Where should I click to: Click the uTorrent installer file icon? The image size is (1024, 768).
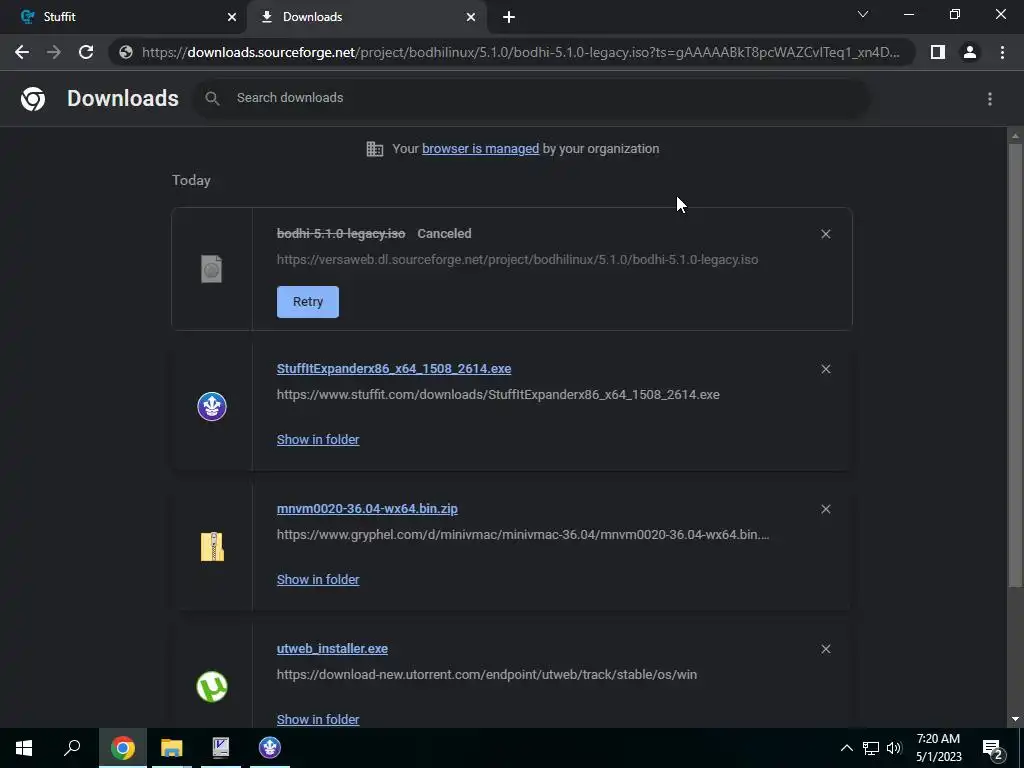pos(212,686)
